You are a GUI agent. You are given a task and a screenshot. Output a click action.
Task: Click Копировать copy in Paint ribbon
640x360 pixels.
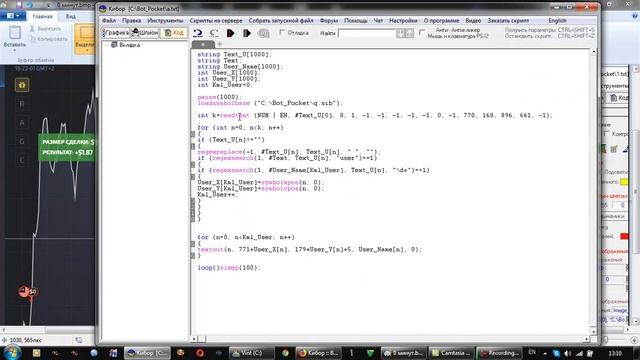pos(49,39)
